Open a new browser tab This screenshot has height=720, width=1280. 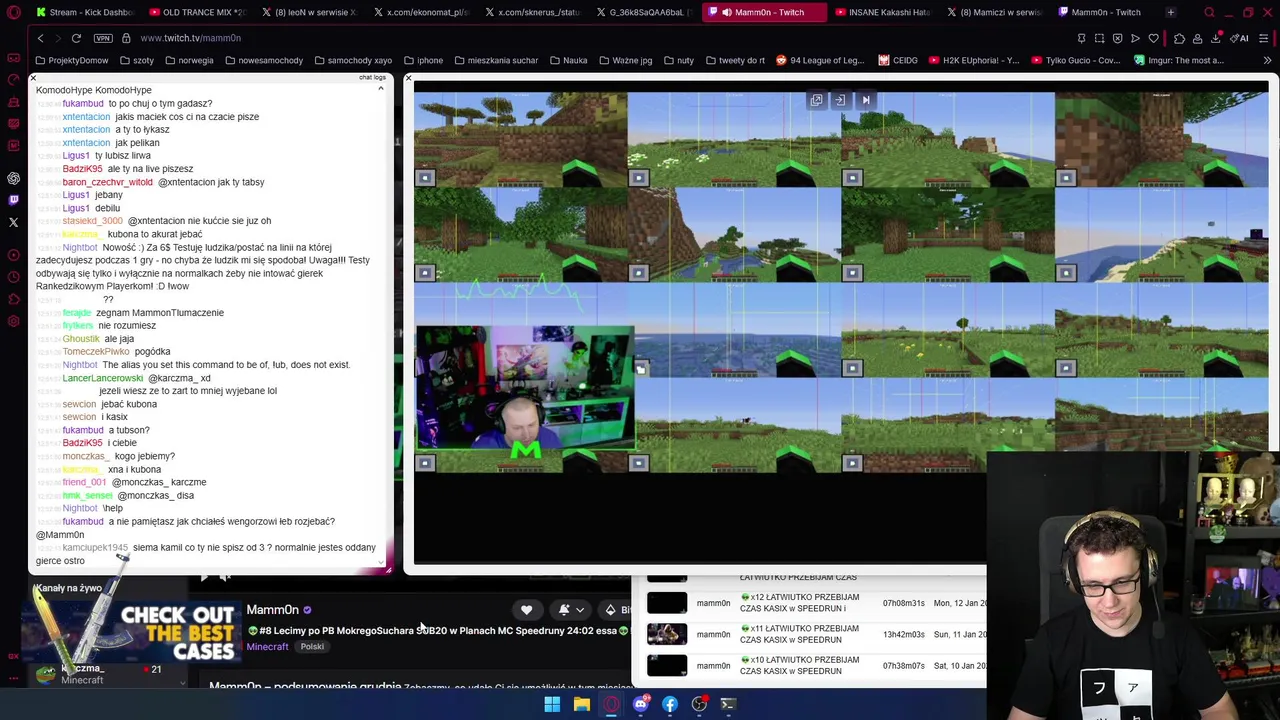pos(1170,12)
